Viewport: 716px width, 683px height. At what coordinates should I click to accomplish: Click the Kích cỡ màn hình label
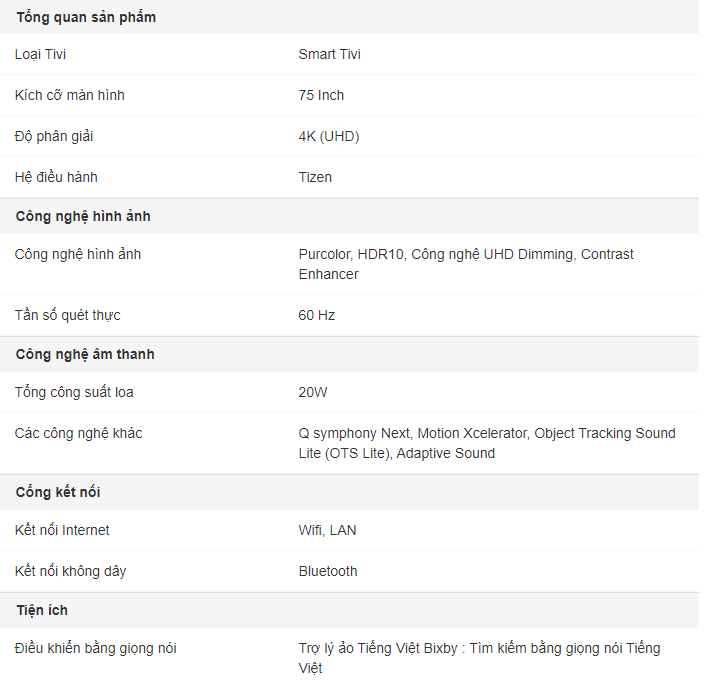69,95
